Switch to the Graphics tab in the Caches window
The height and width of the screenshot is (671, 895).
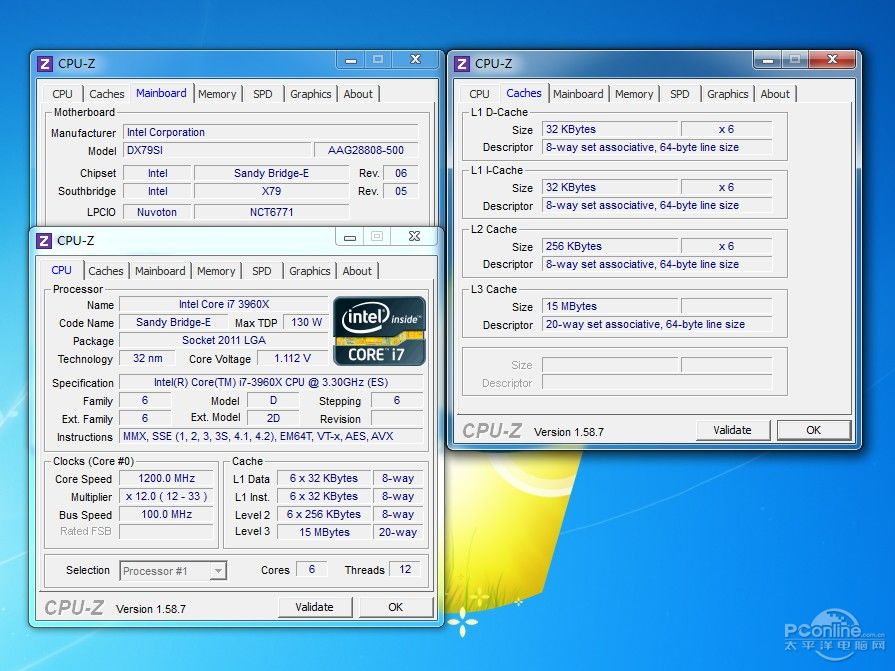pyautogui.click(x=727, y=94)
